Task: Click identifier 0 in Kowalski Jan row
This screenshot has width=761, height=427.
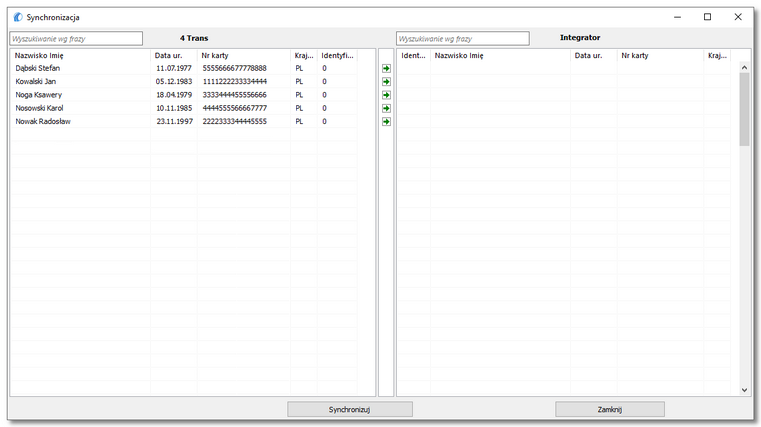Action: click(x=324, y=82)
